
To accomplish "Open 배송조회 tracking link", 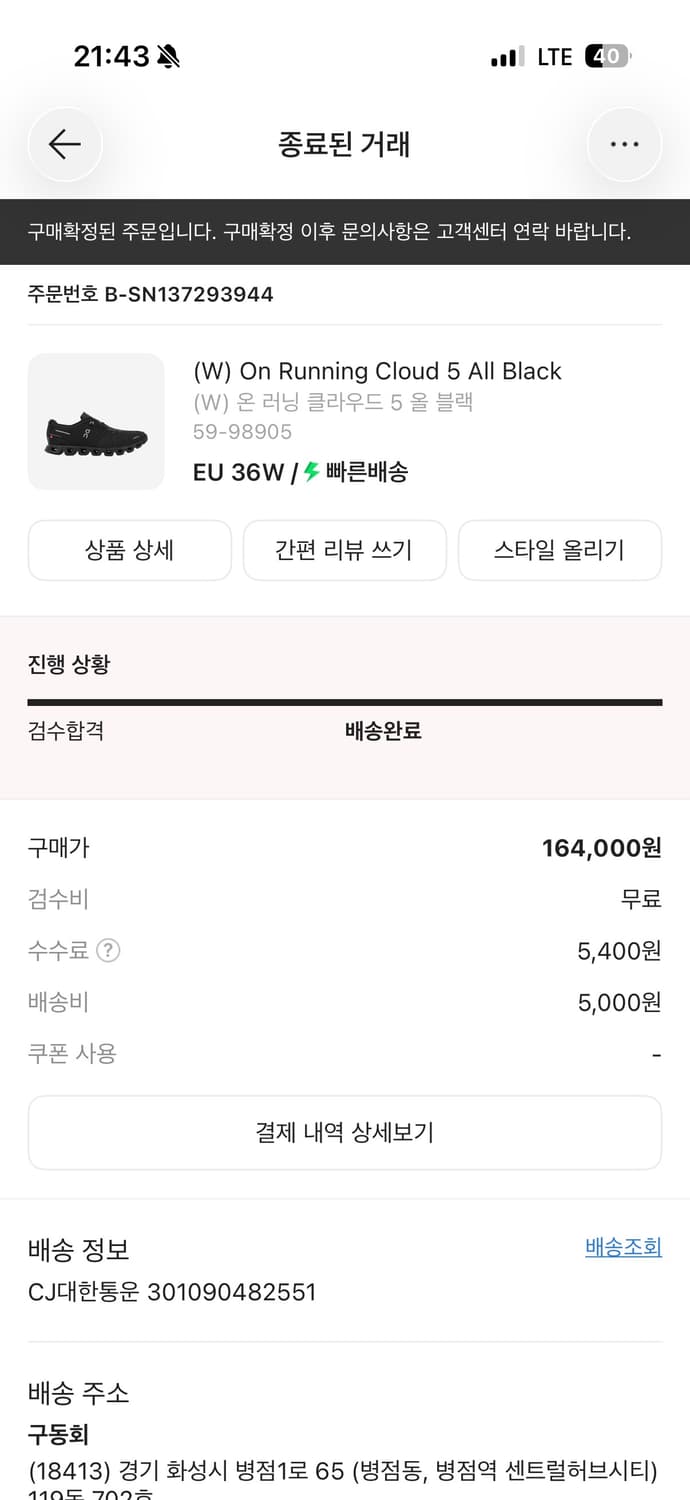I will pos(622,1249).
